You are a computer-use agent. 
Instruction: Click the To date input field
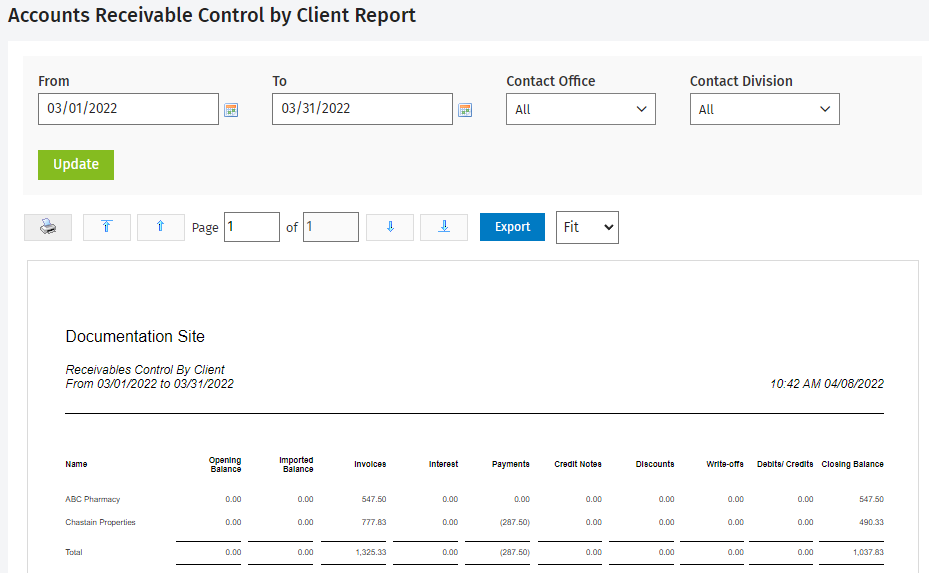pyautogui.click(x=362, y=109)
